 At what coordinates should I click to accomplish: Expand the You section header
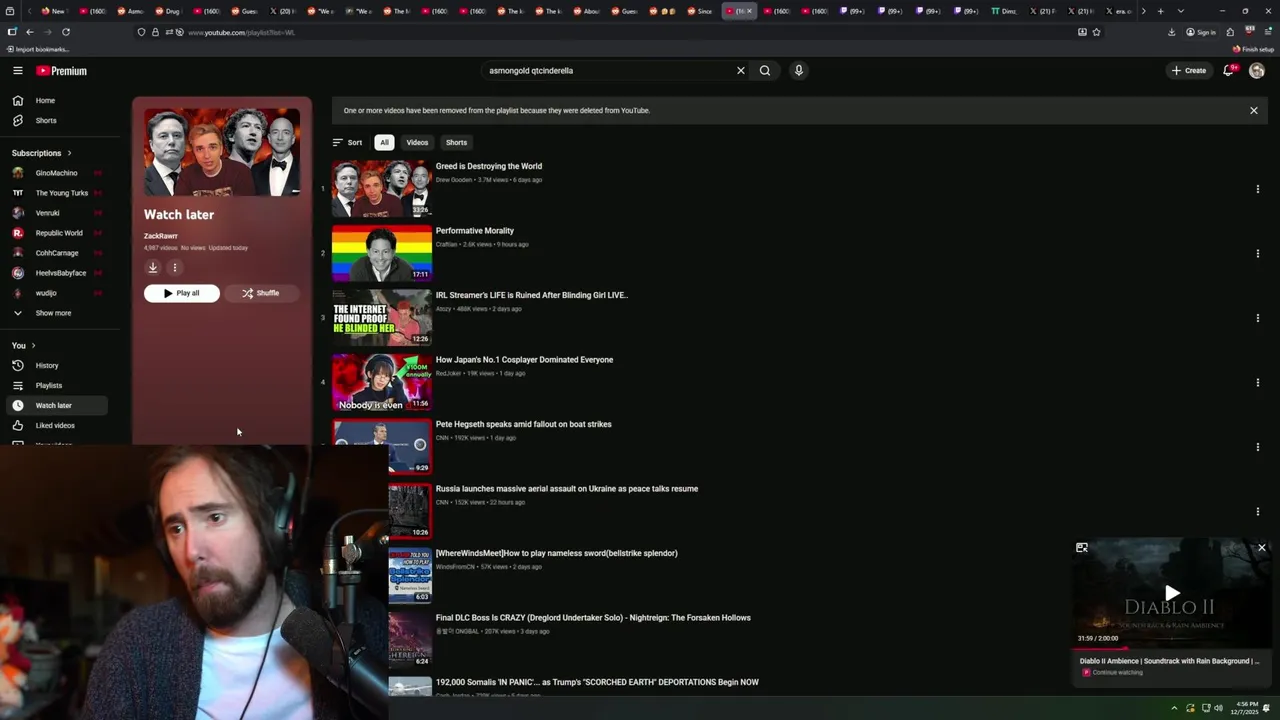pos(23,345)
